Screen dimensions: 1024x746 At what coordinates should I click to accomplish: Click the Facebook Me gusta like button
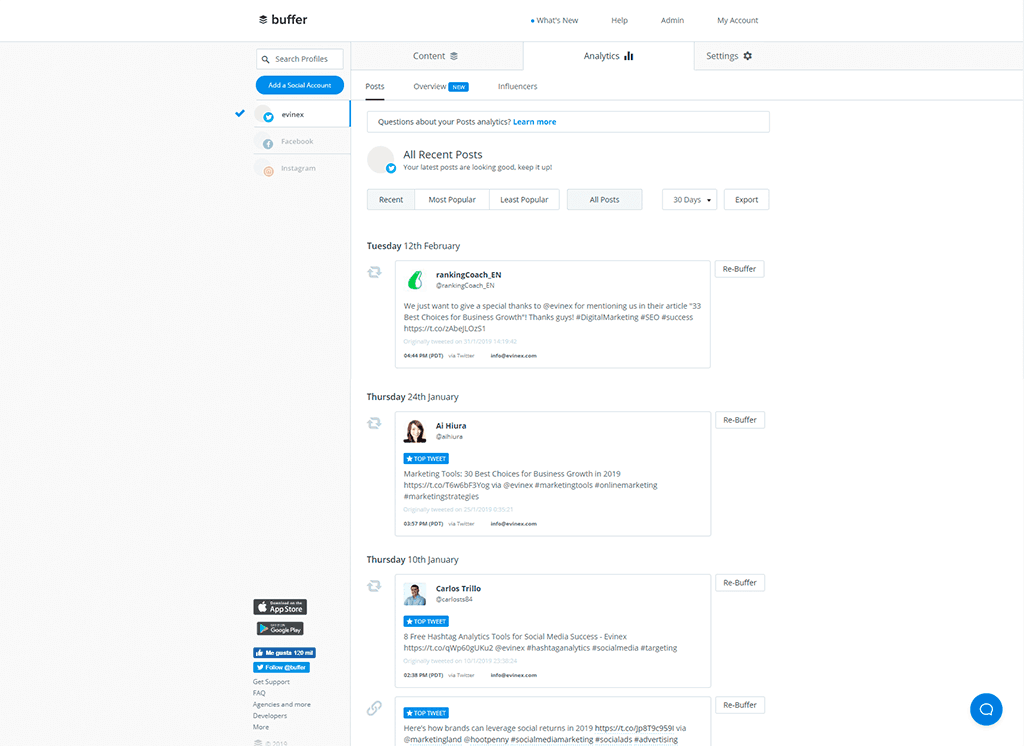point(284,653)
